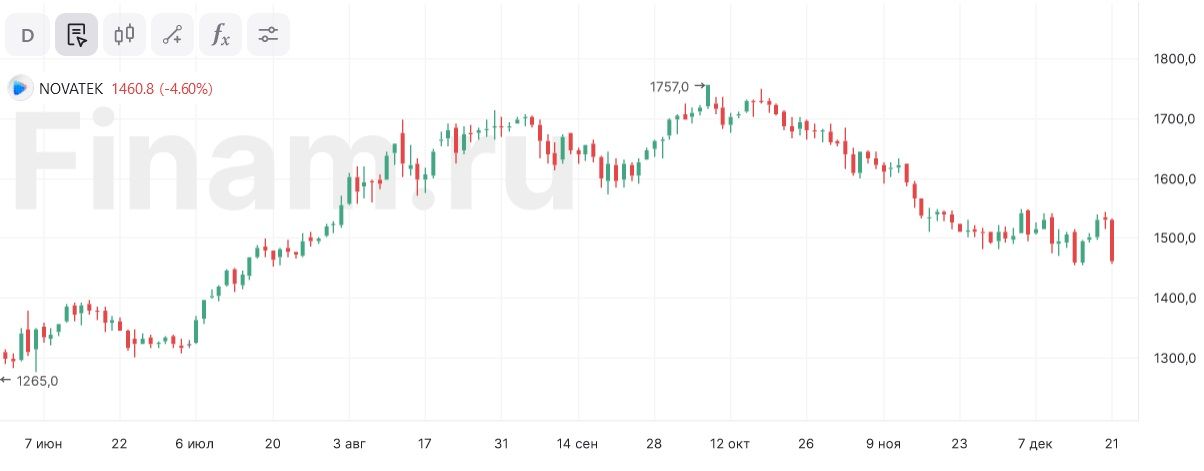Click the 1500,0 price axis label
This screenshot has height=471, width=1204.
click(x=1175, y=238)
